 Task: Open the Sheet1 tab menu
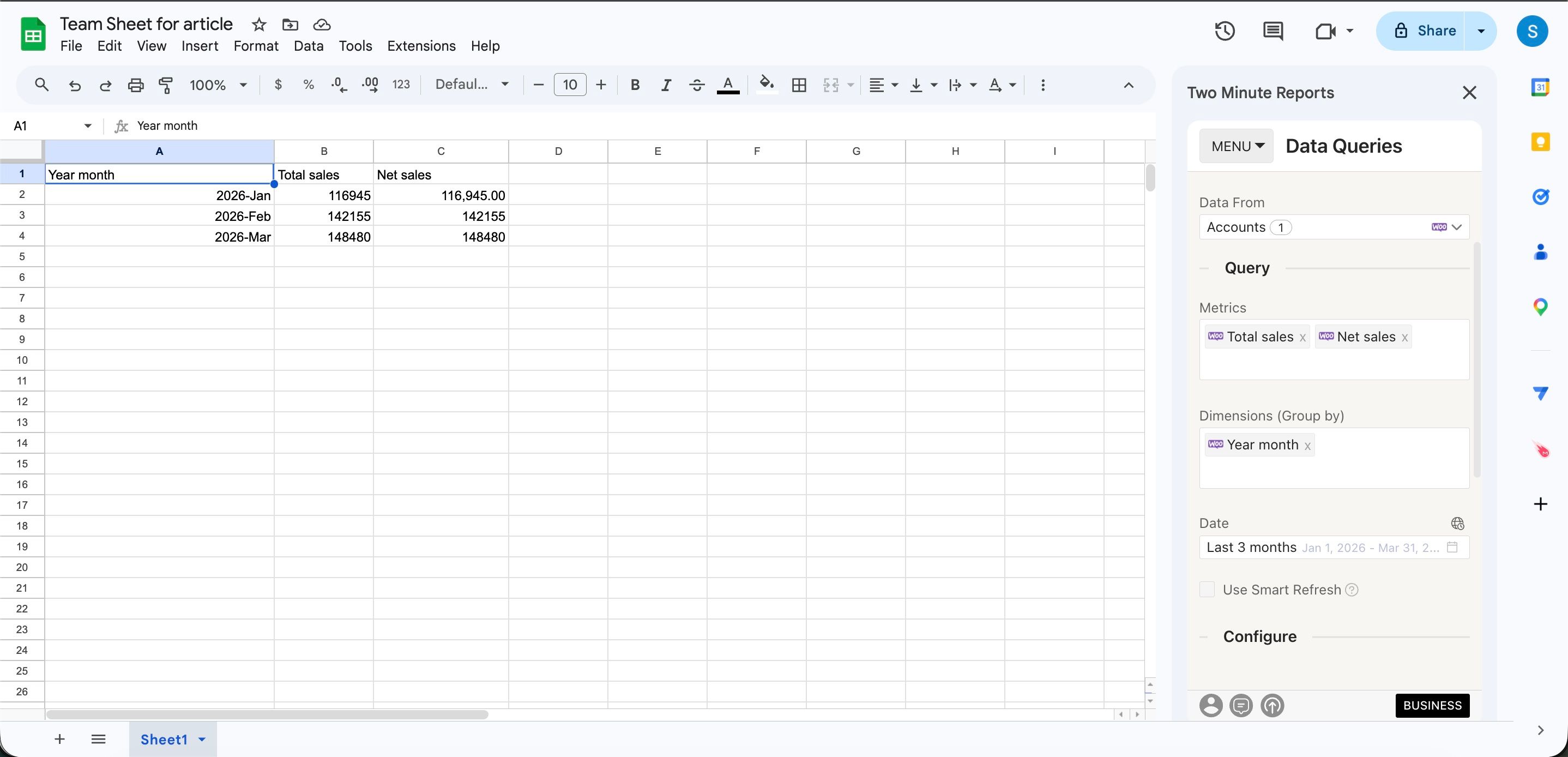pyautogui.click(x=202, y=740)
